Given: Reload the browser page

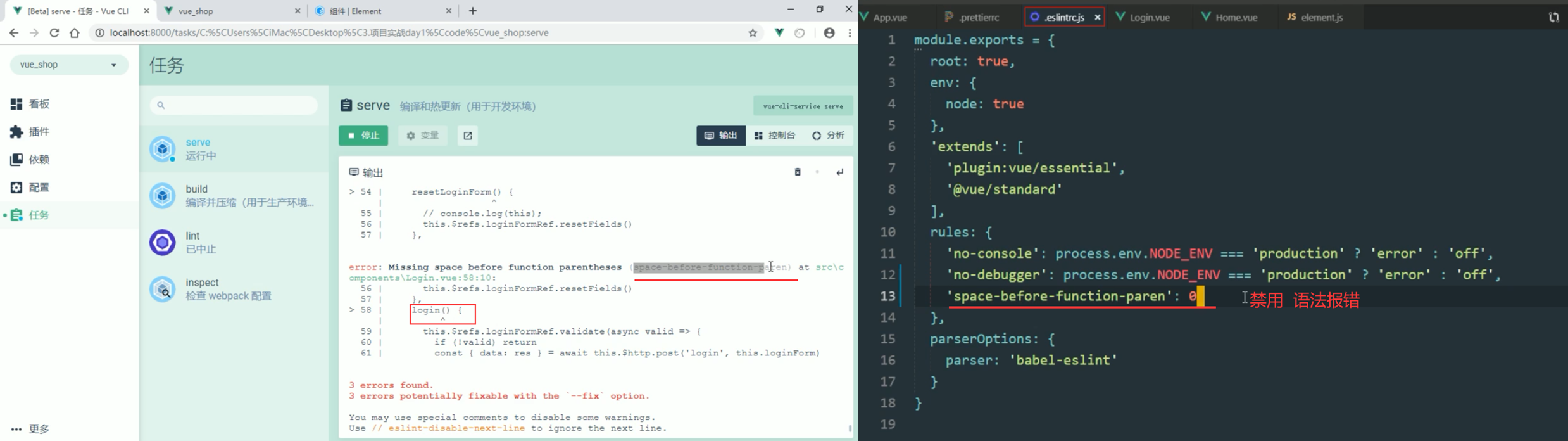Looking at the screenshot, I should [x=54, y=33].
